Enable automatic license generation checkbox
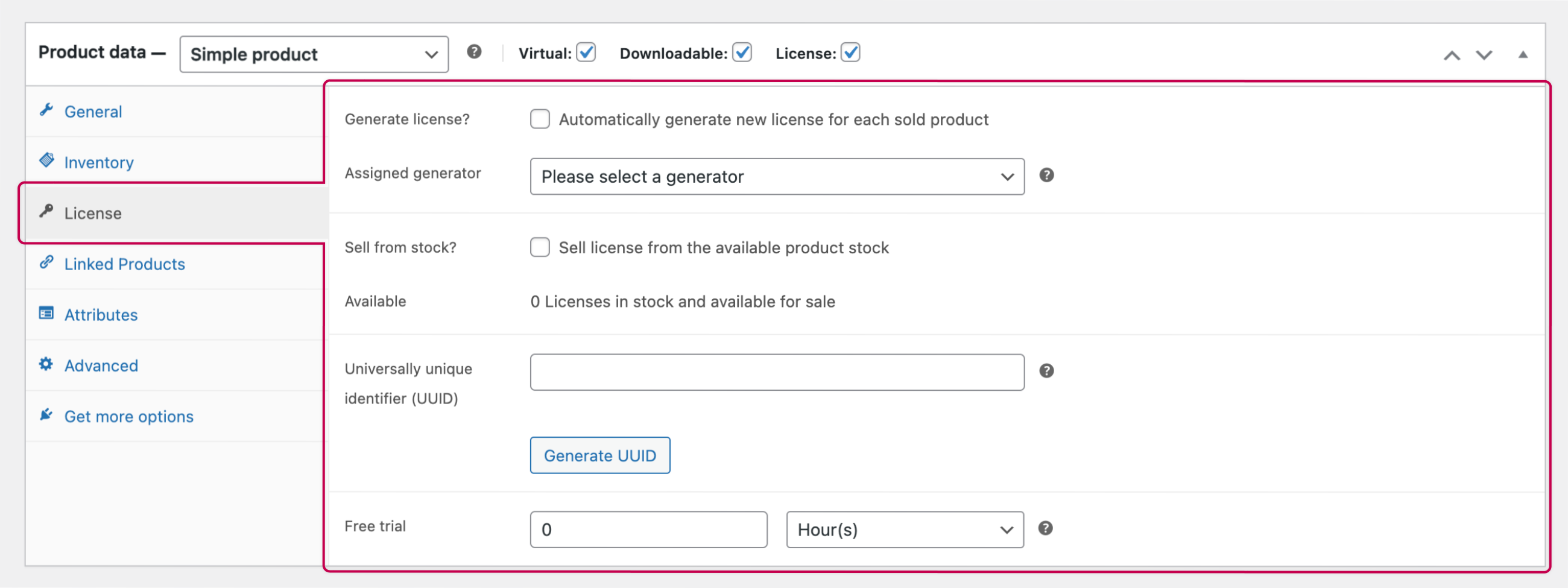 (x=540, y=119)
